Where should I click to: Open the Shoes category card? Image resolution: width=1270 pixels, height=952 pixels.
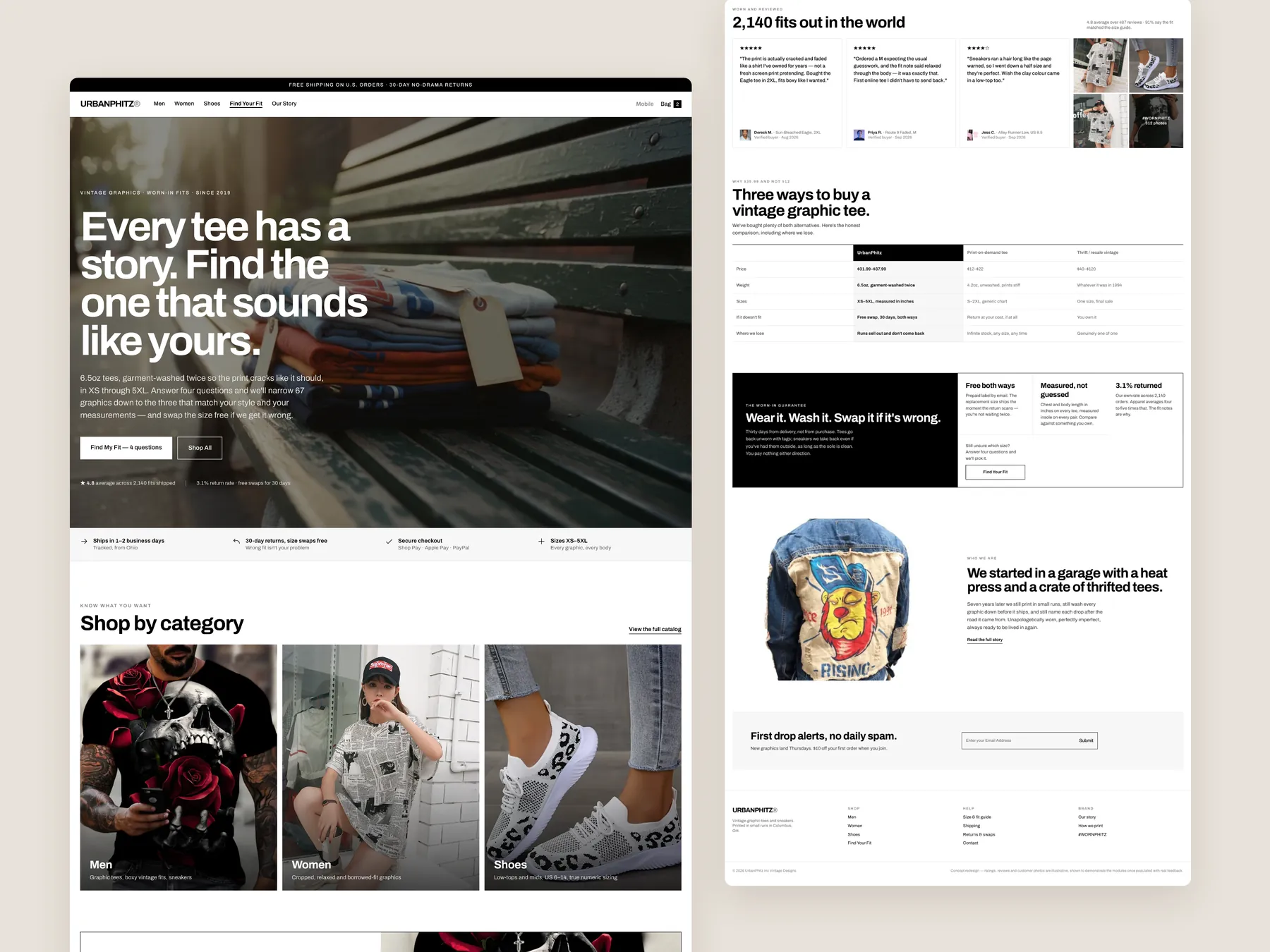point(583,767)
